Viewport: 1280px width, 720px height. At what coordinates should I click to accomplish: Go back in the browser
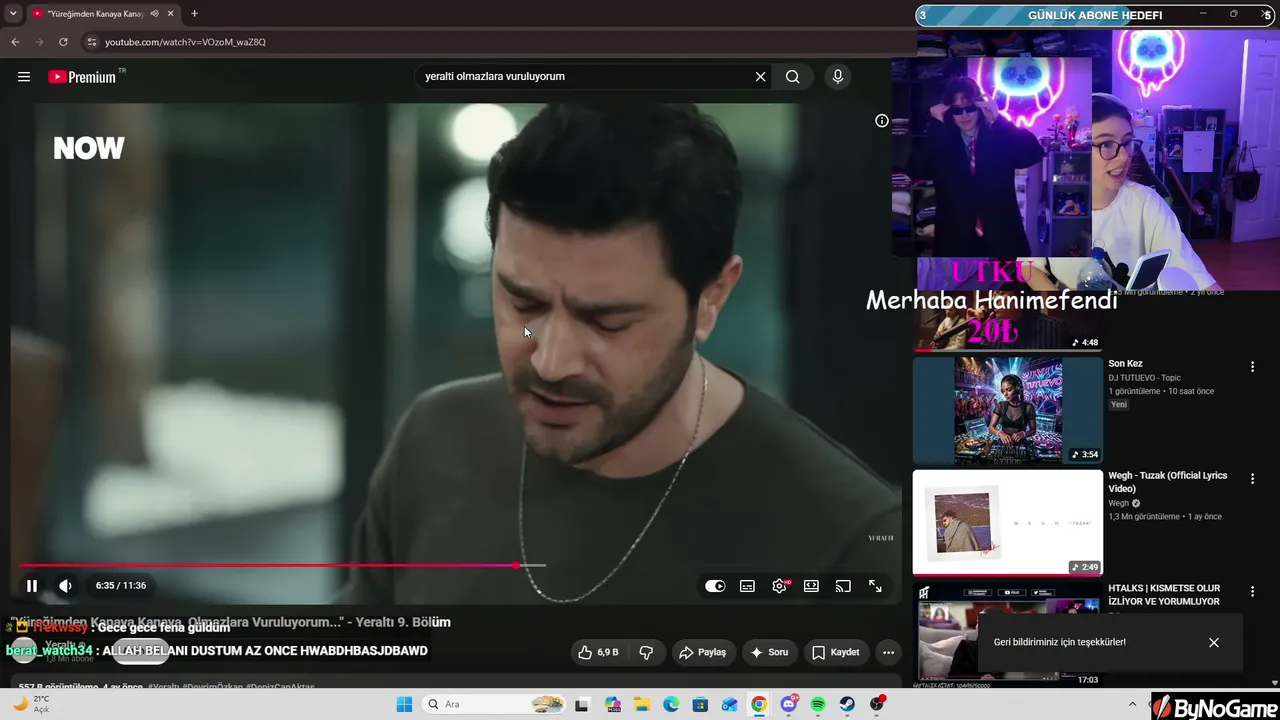pos(15,42)
